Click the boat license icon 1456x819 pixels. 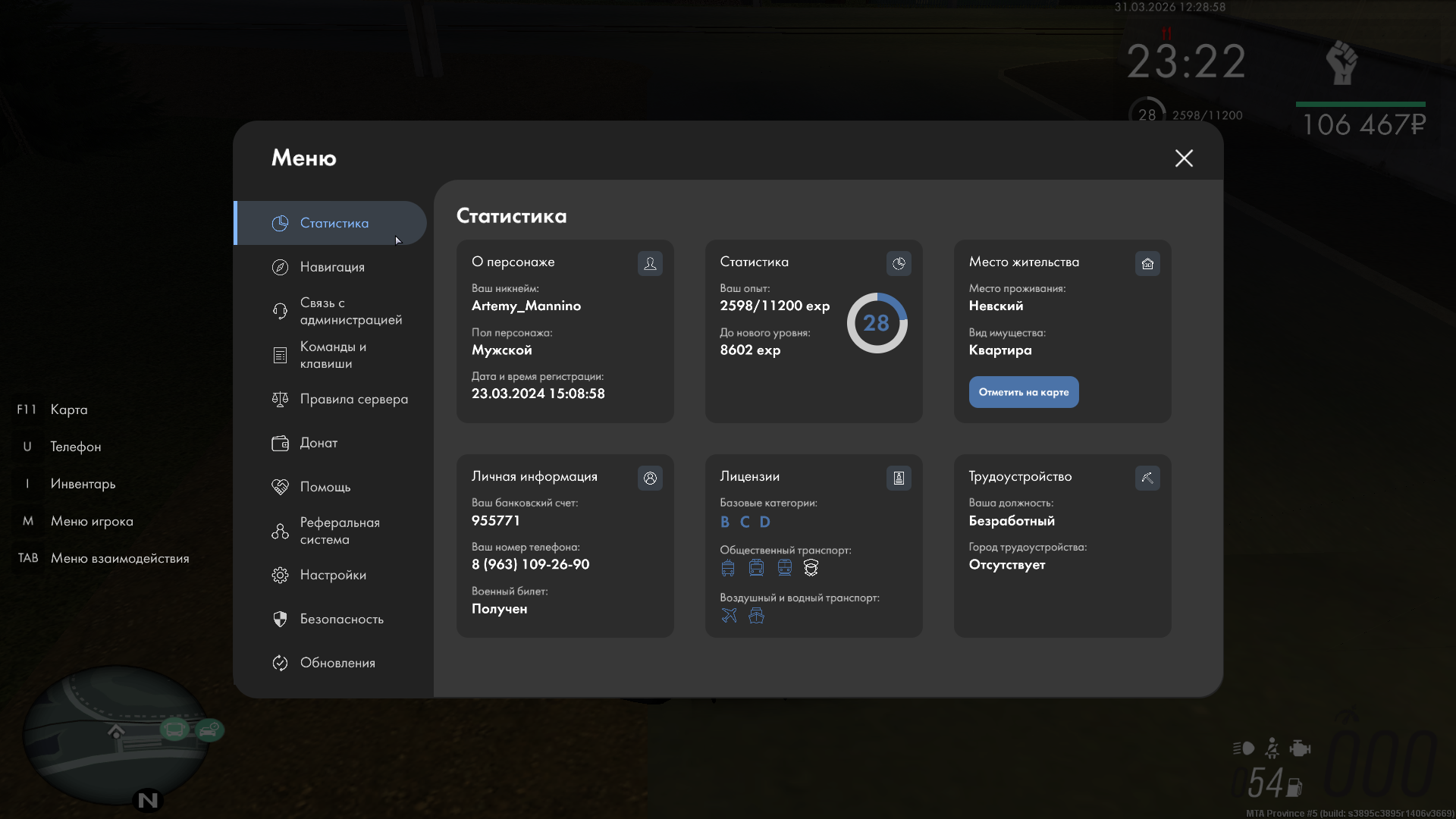(x=756, y=616)
